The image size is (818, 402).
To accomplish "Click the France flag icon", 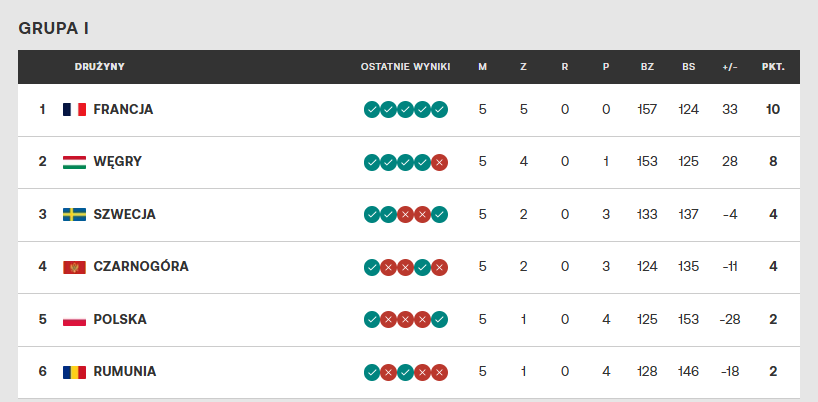I will pyautogui.click(x=74, y=109).
